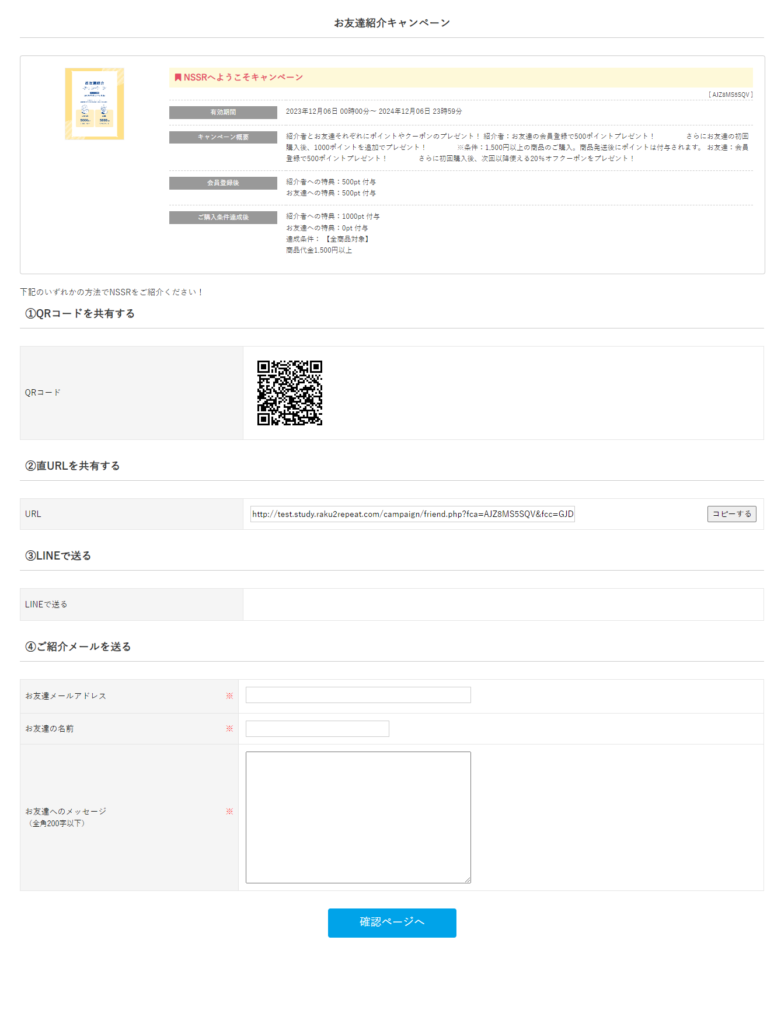The image size is (774, 1024).
Task: Click the お友達メールアドレス input field
Action: pyautogui.click(x=358, y=695)
